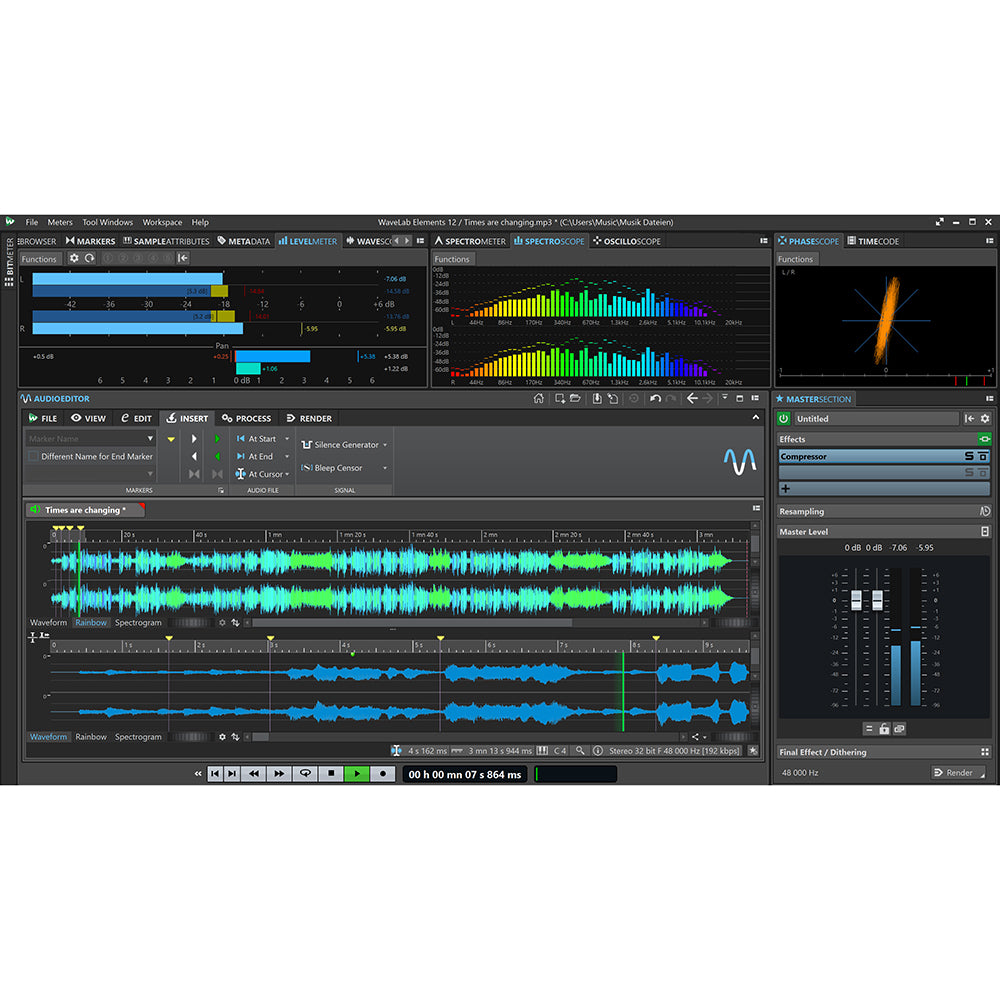
Task: Click the Master Section power icon
Action: (785, 419)
